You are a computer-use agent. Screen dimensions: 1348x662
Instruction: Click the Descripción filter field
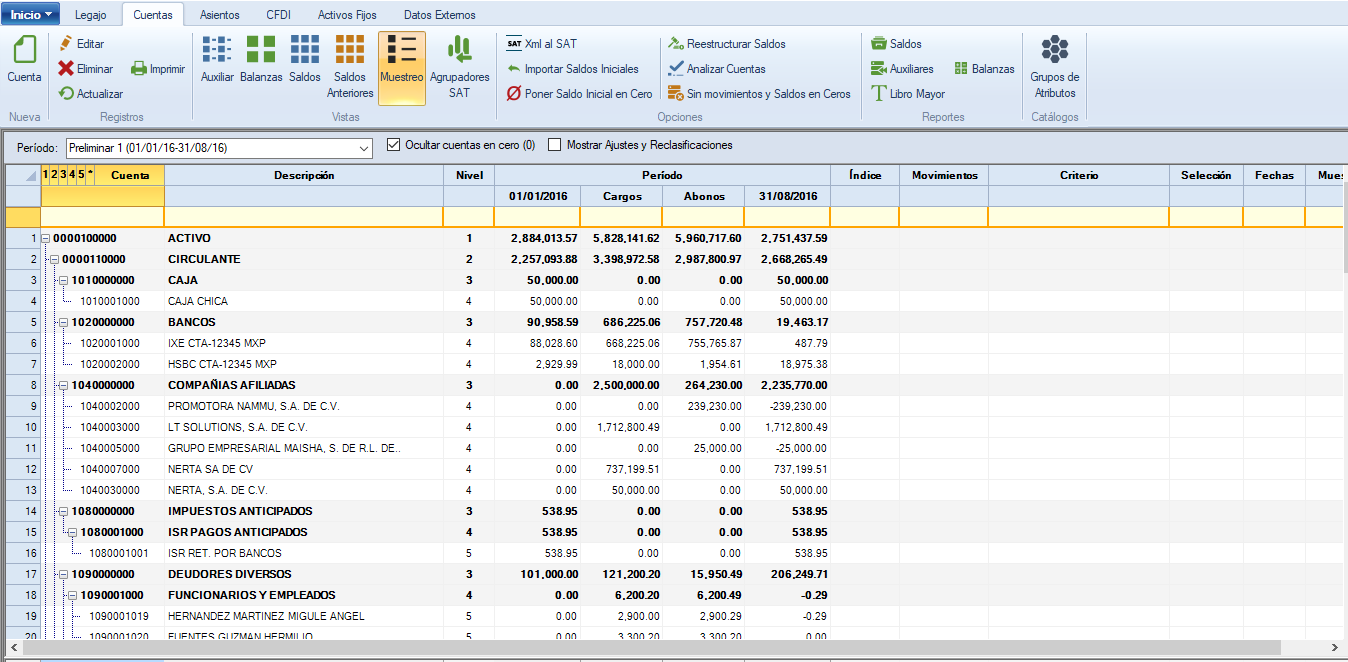click(303, 217)
